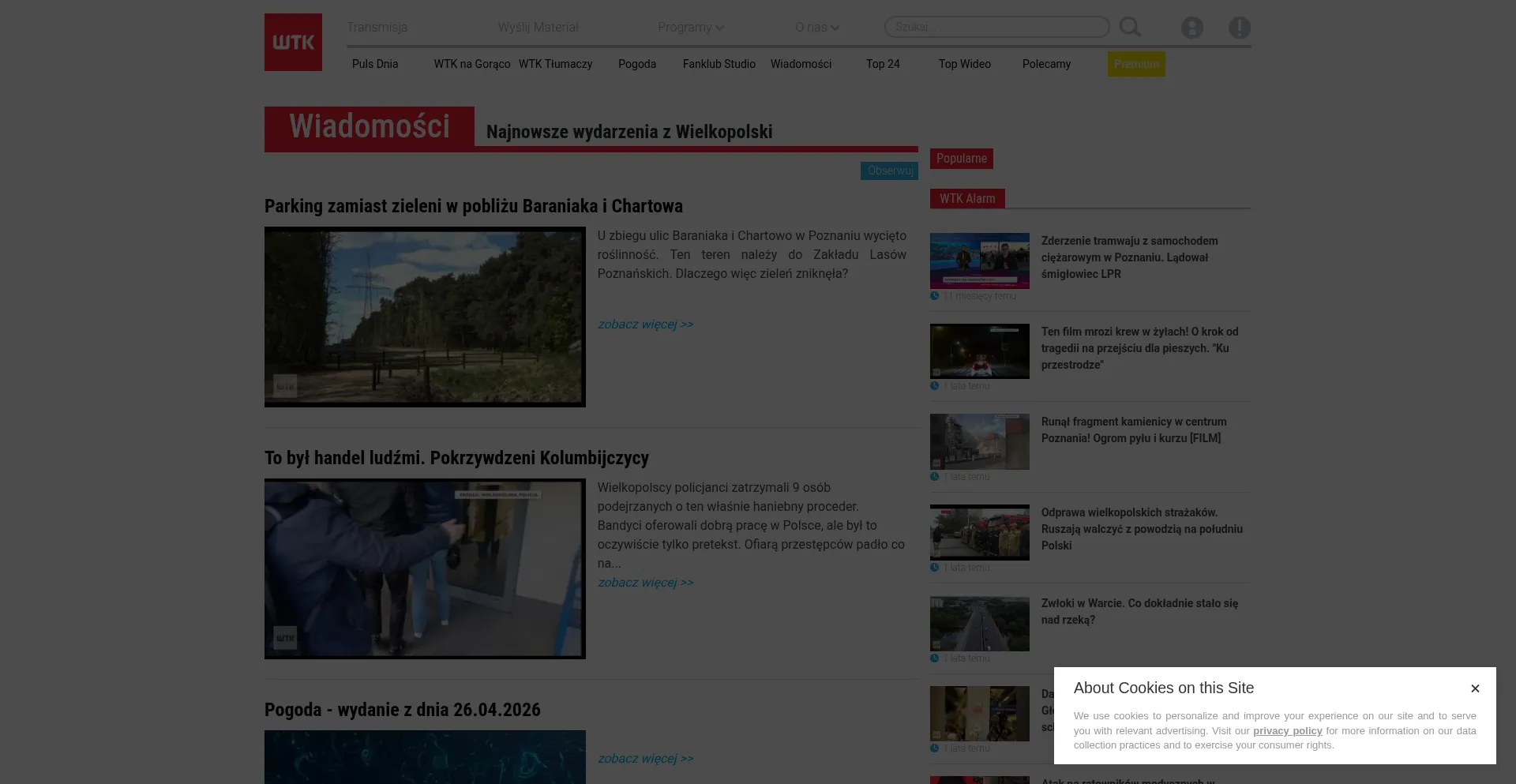Open Wiadomości in the navigation bar

(x=801, y=64)
